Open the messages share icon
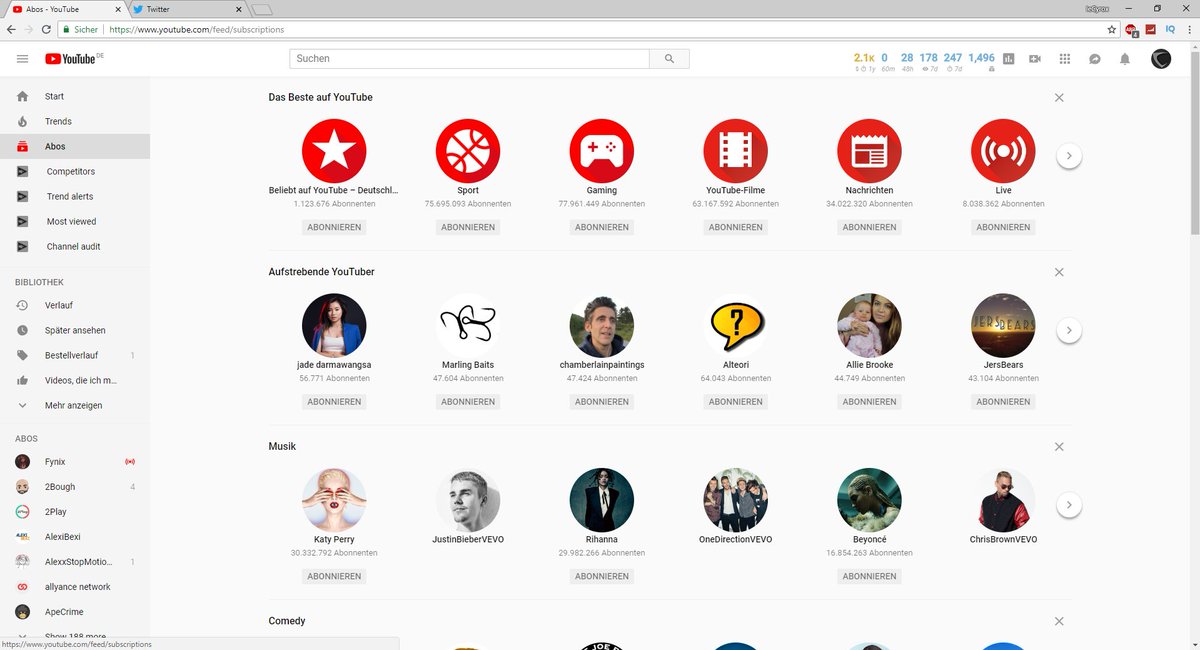Viewport: 1200px width, 650px height. pos(1095,59)
